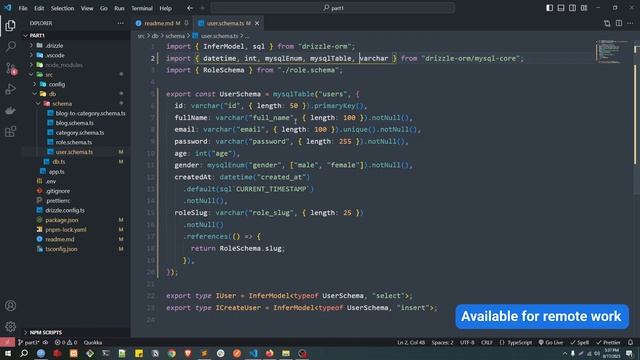Image resolution: width=640 pixels, height=360 pixels.
Task: Change CRLF end of line
Action: point(487,342)
